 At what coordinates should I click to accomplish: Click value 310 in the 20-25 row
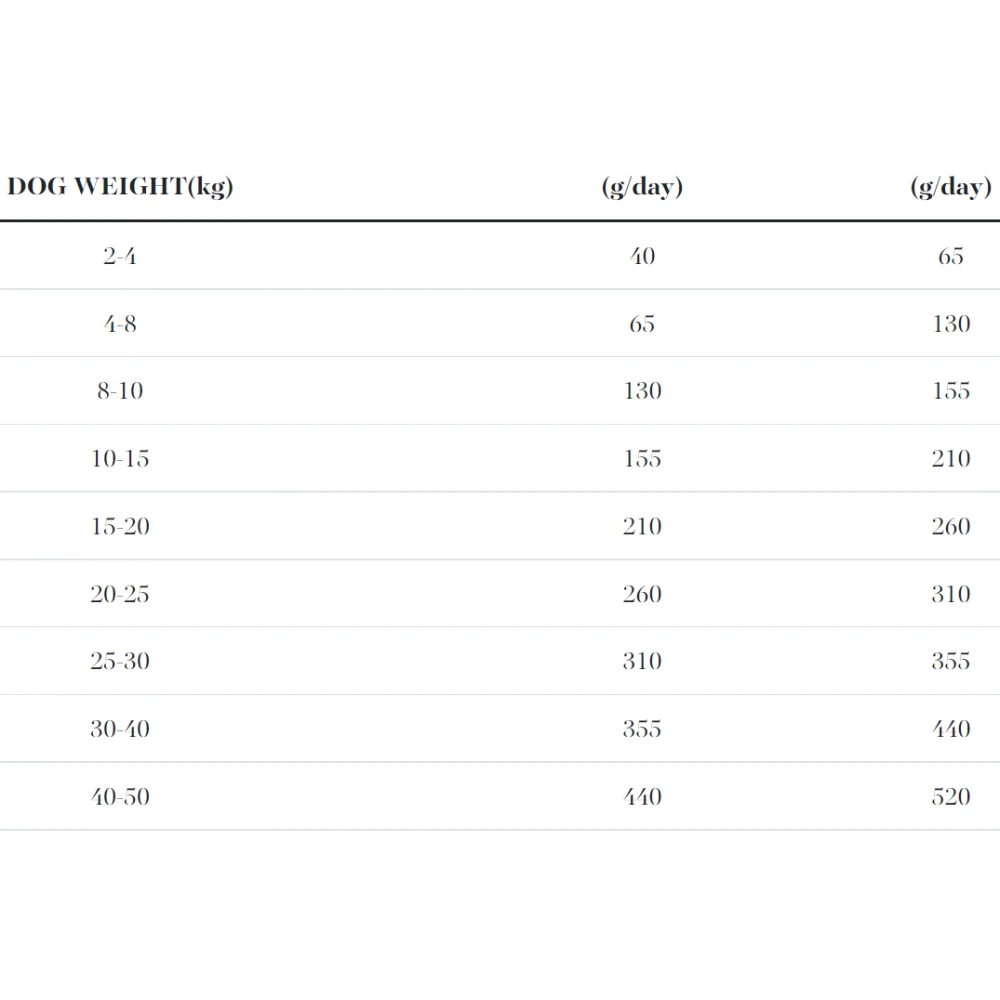click(x=951, y=594)
